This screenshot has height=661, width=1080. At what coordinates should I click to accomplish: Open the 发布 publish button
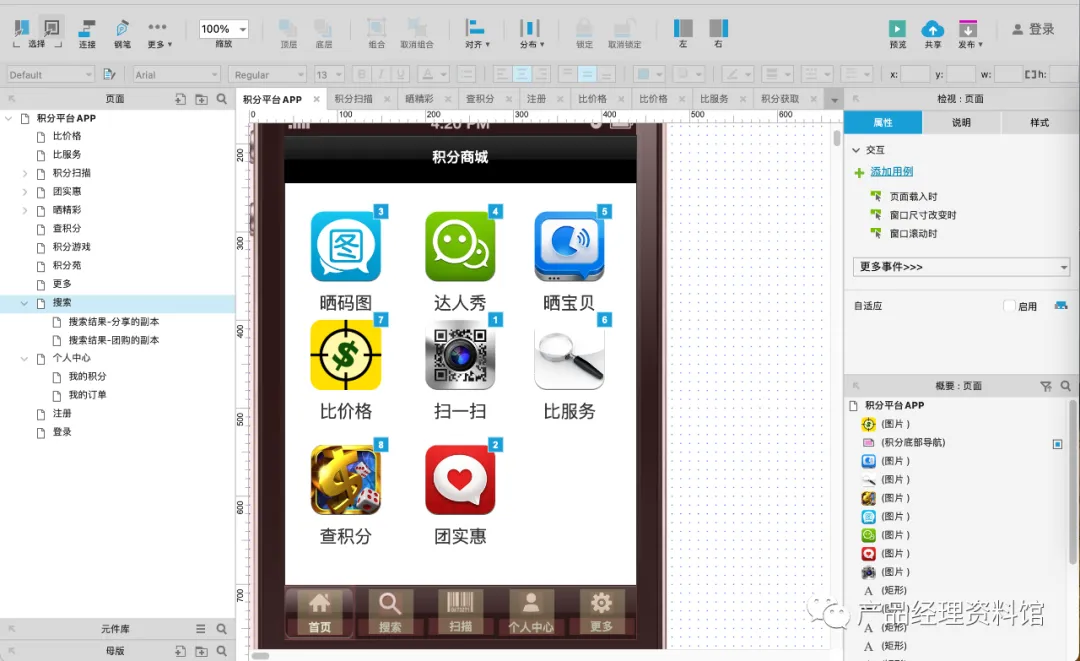968,33
